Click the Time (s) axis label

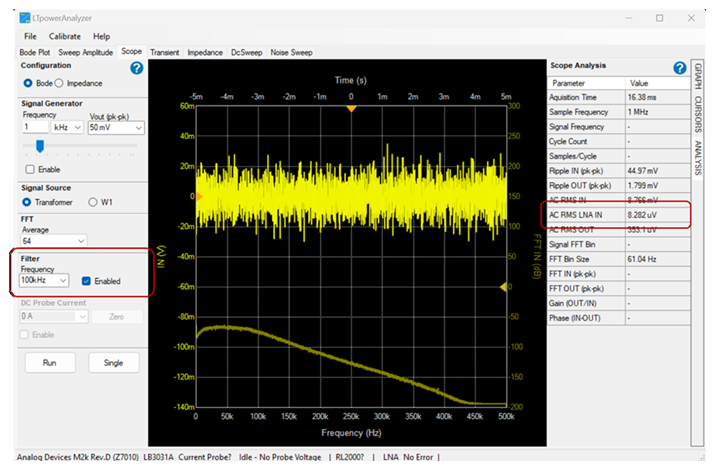pyautogui.click(x=351, y=80)
